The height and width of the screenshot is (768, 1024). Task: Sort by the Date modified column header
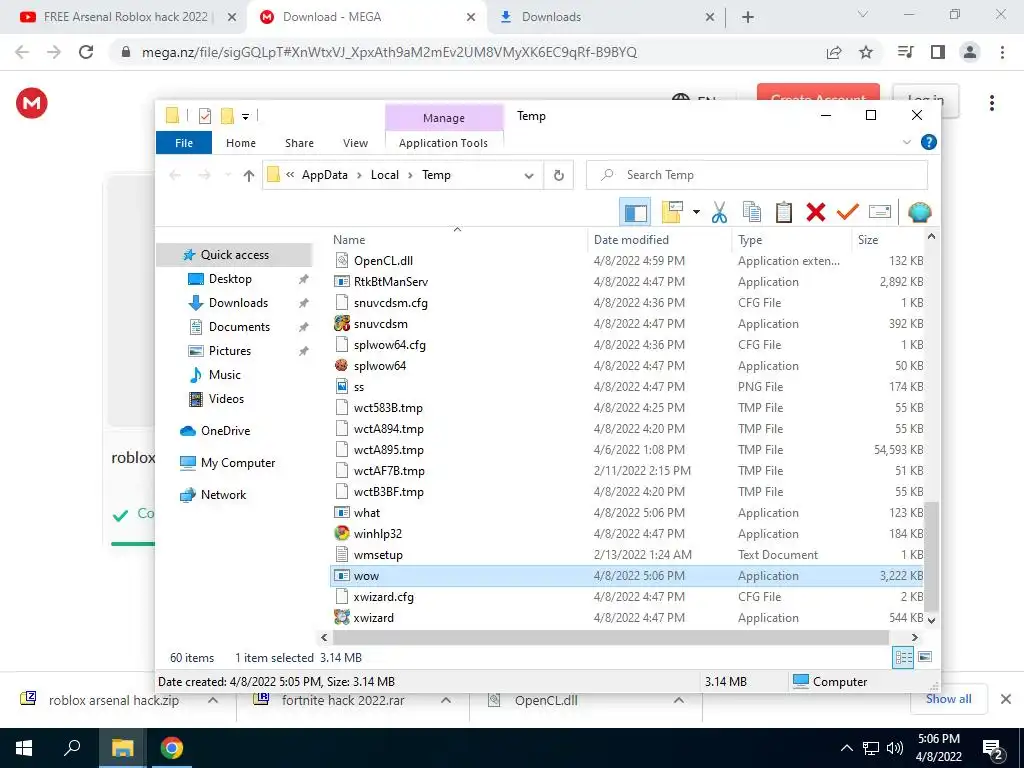pyautogui.click(x=660, y=240)
